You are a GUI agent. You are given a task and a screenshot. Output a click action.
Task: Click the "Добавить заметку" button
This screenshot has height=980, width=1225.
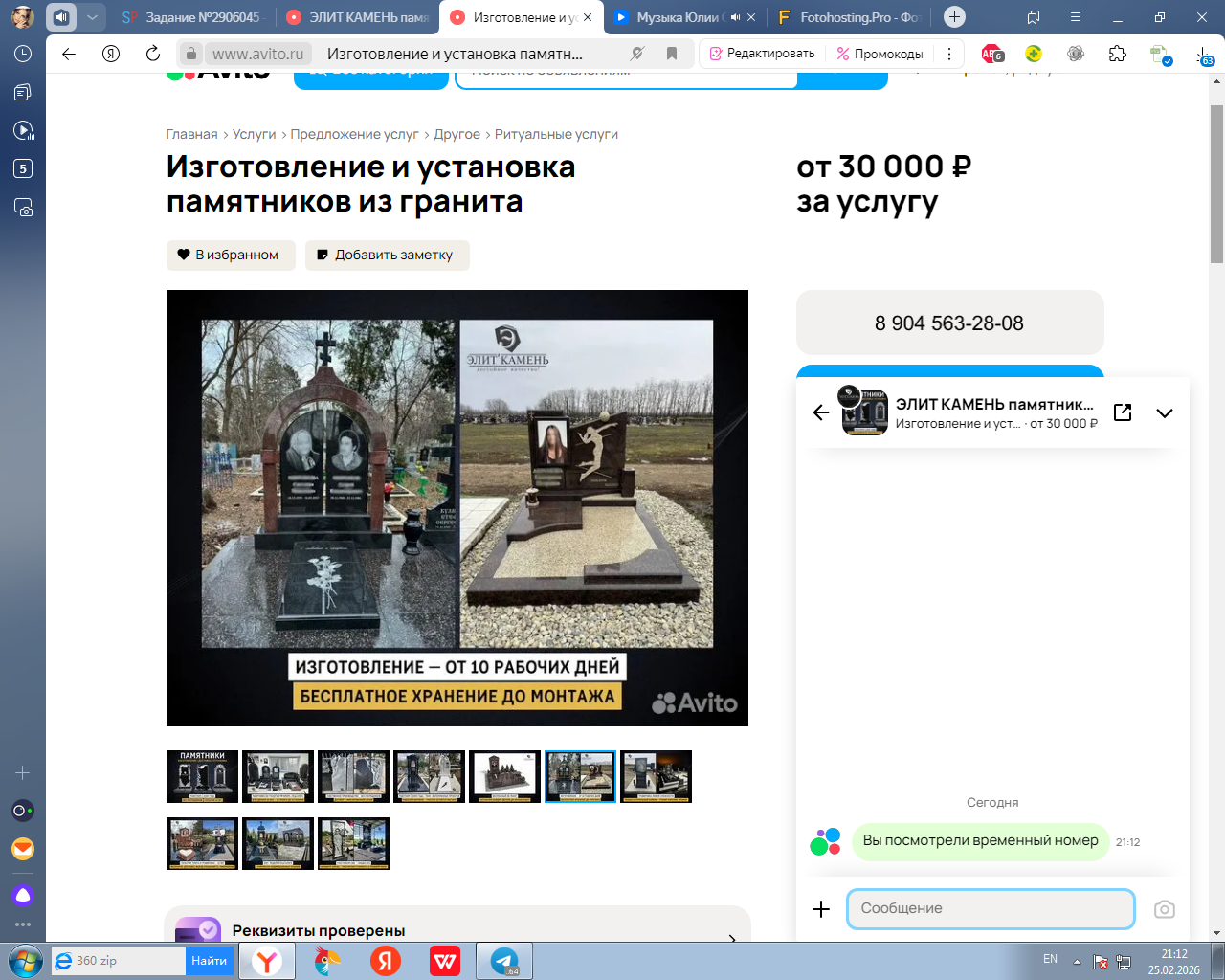tap(388, 255)
